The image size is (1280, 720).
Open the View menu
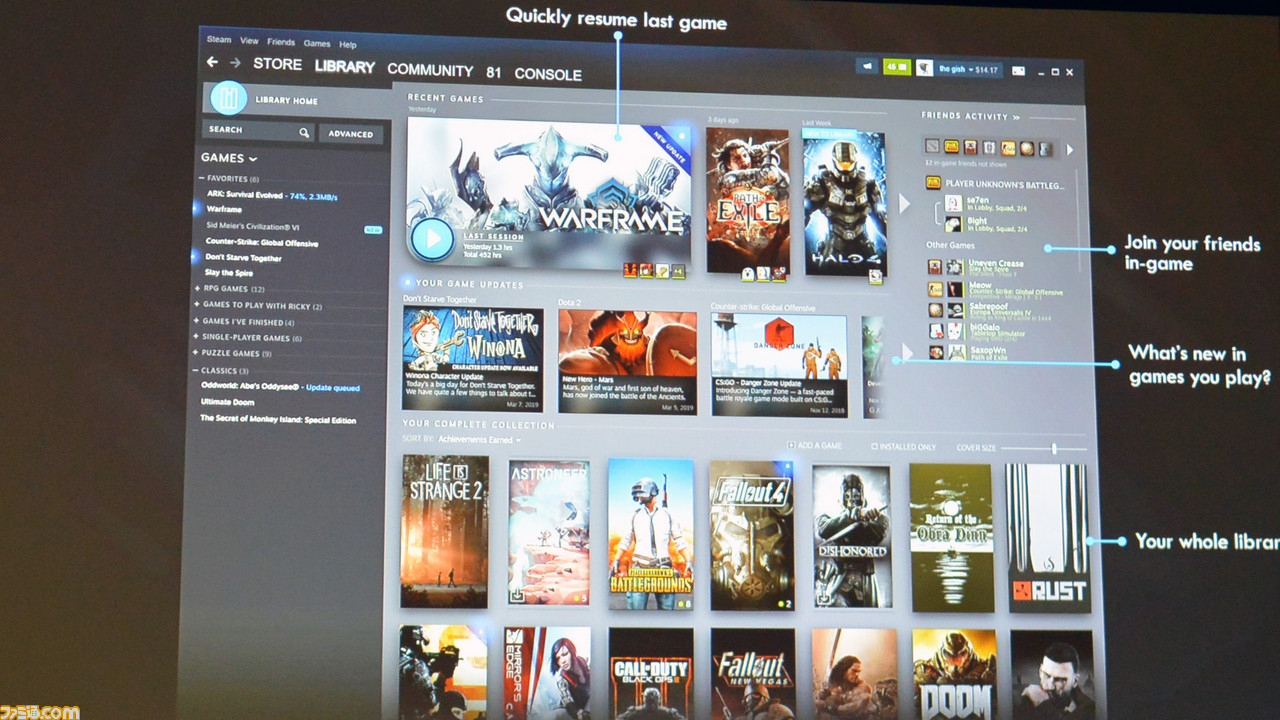pyautogui.click(x=249, y=41)
